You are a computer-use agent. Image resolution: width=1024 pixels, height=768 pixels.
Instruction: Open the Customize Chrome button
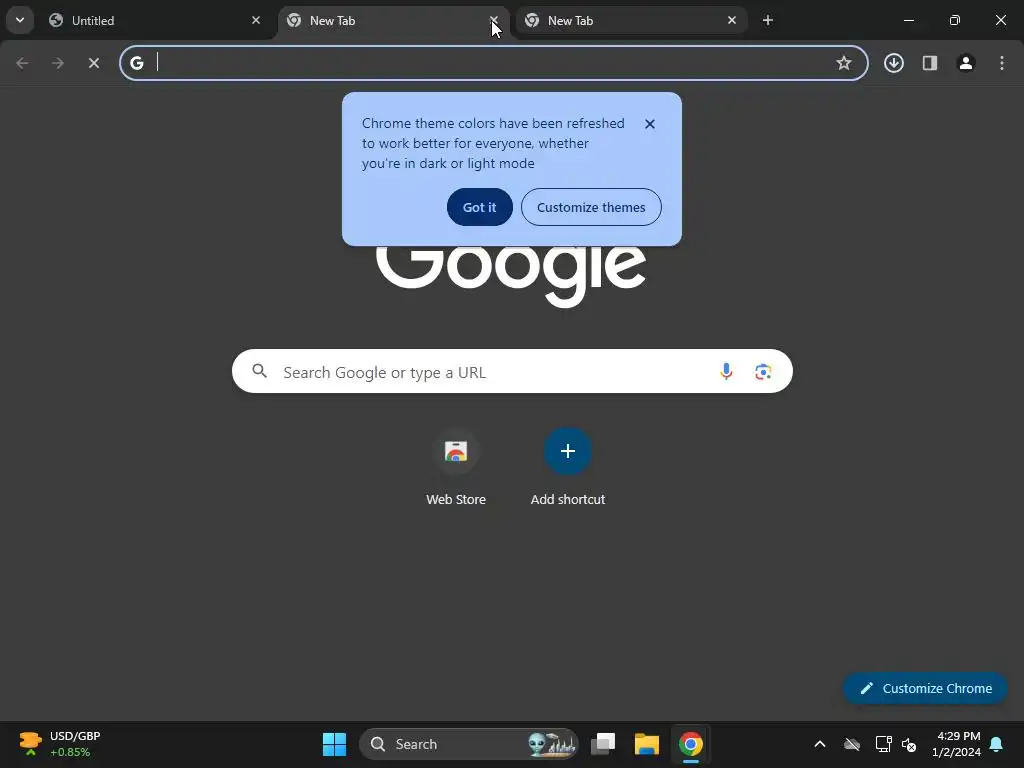(925, 688)
